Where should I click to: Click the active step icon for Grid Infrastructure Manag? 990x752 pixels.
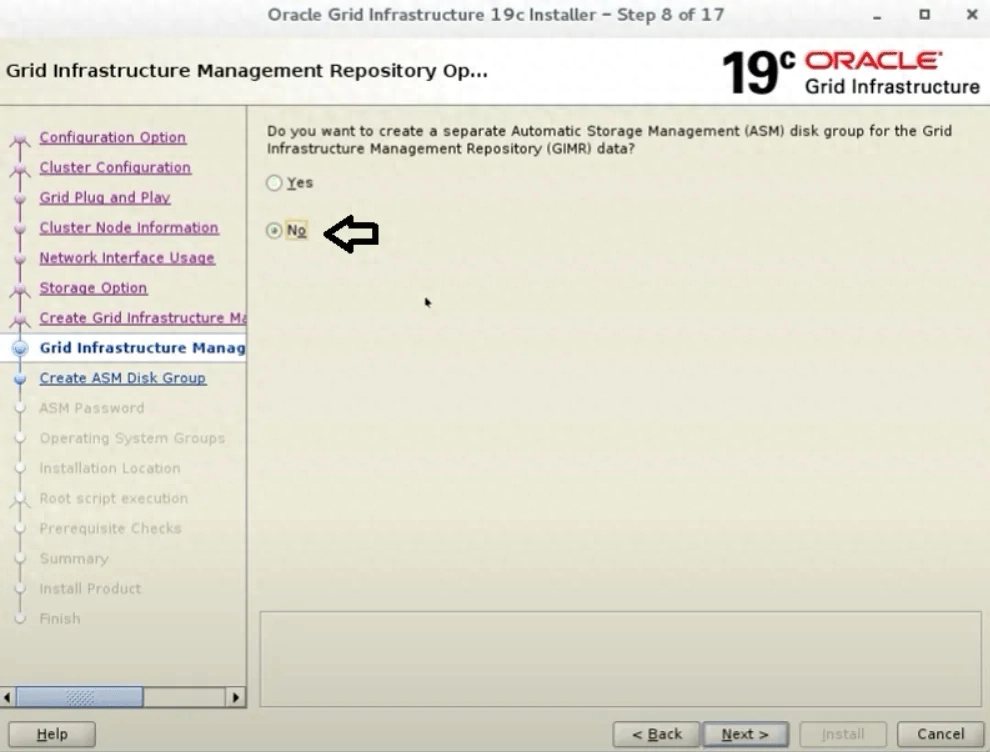(x=22, y=347)
